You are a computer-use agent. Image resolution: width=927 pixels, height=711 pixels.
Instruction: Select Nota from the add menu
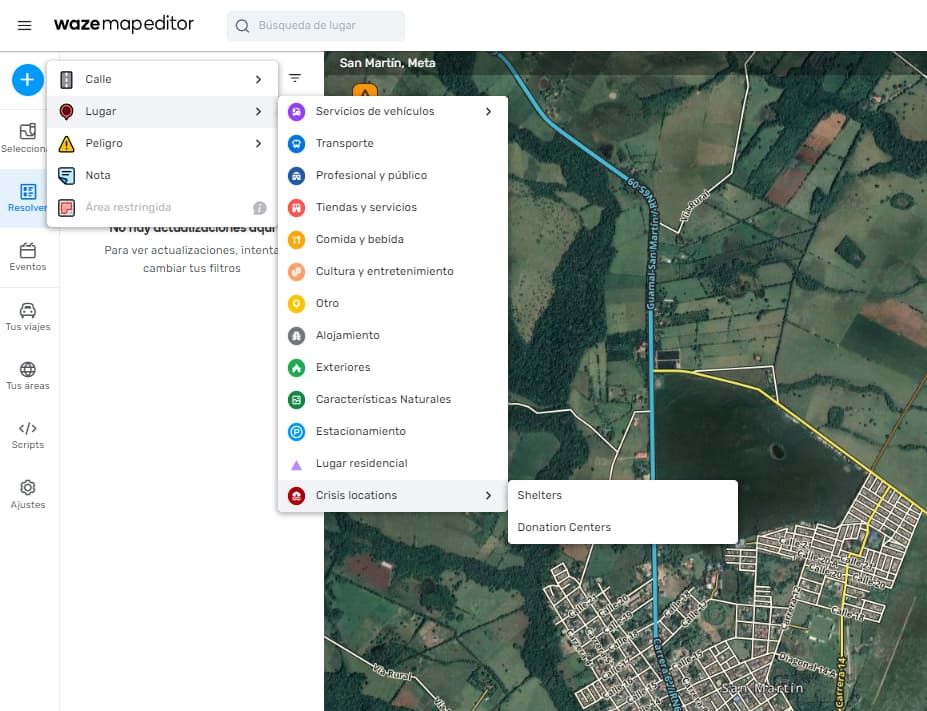(x=98, y=175)
